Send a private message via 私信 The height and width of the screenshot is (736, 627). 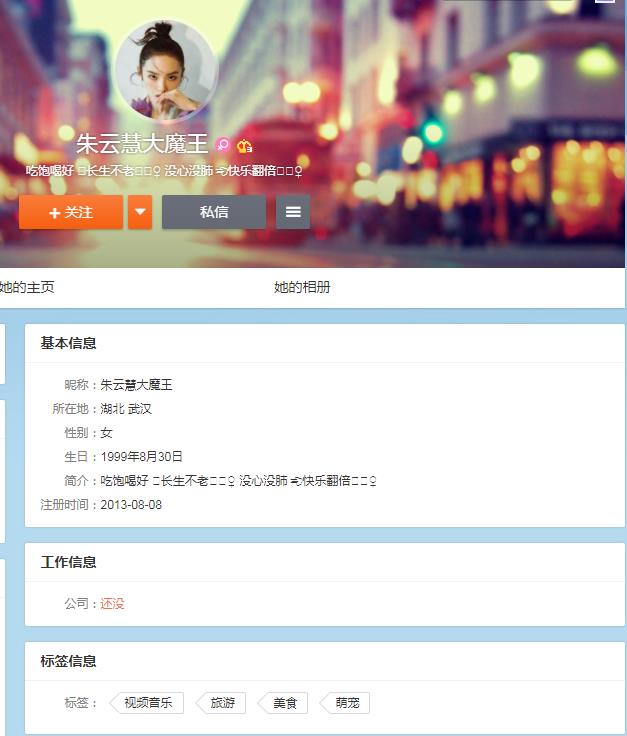(214, 212)
